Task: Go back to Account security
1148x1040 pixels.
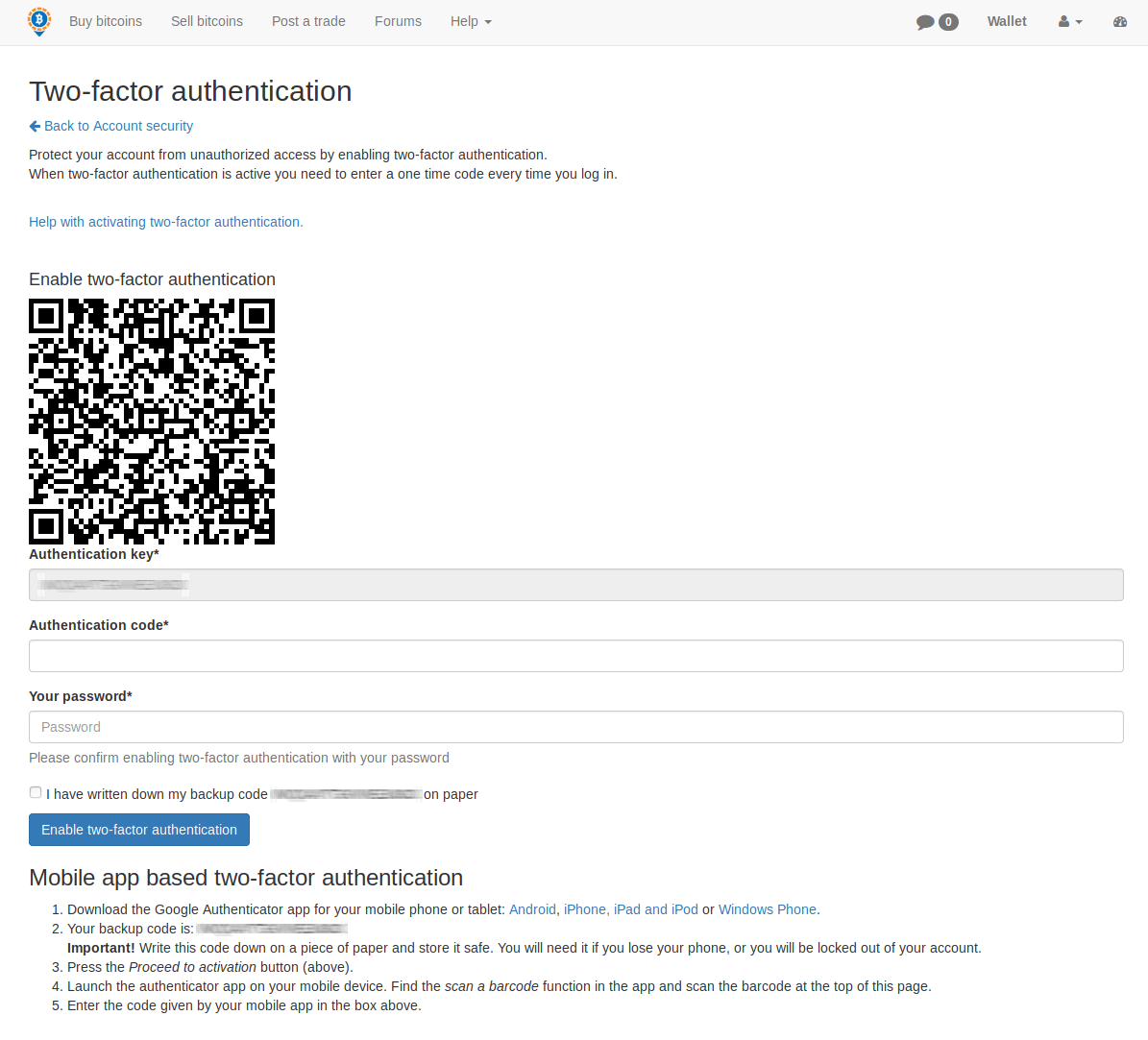Action: pyautogui.click(x=118, y=126)
